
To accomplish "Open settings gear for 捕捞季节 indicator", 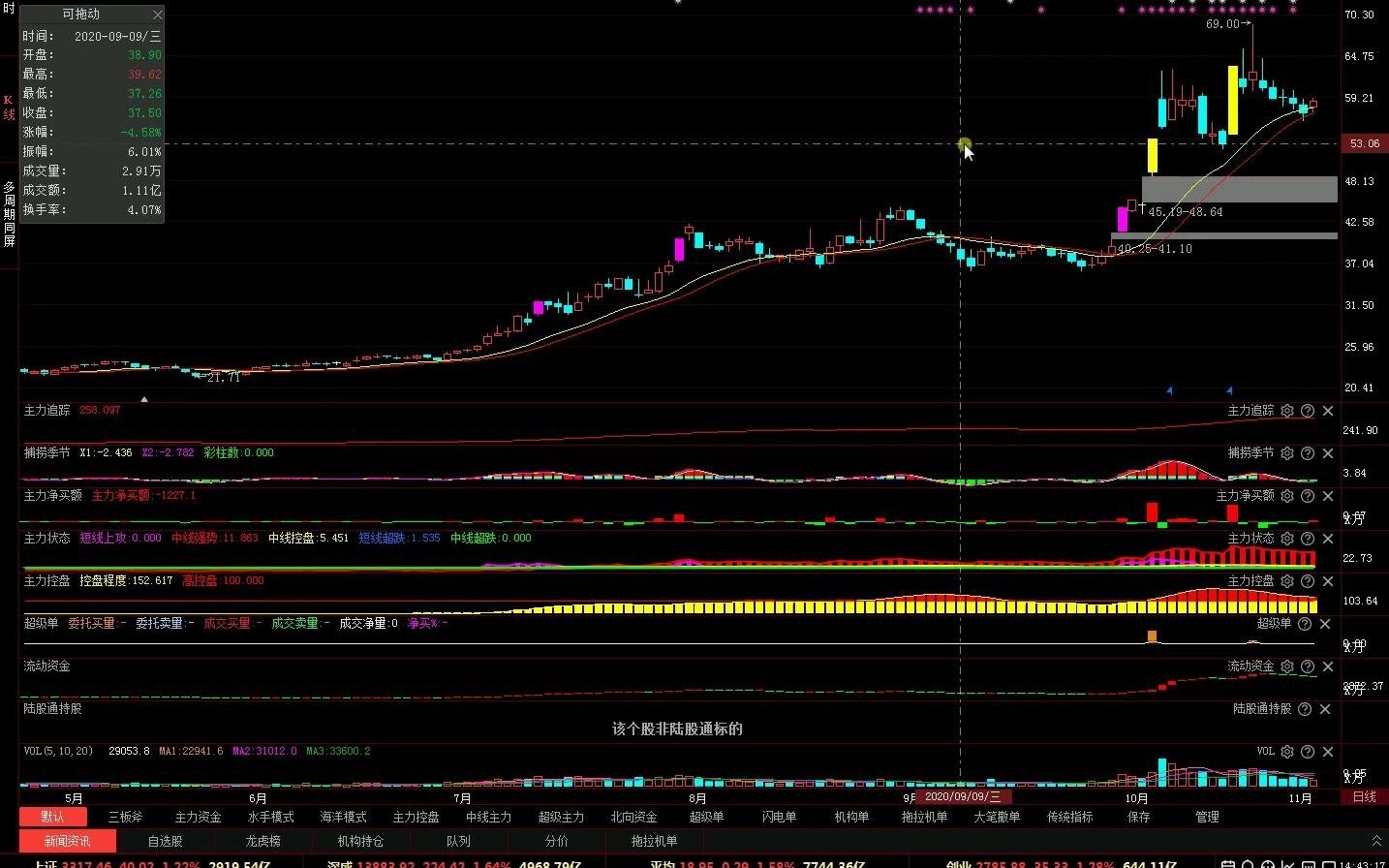I will 1287,453.
